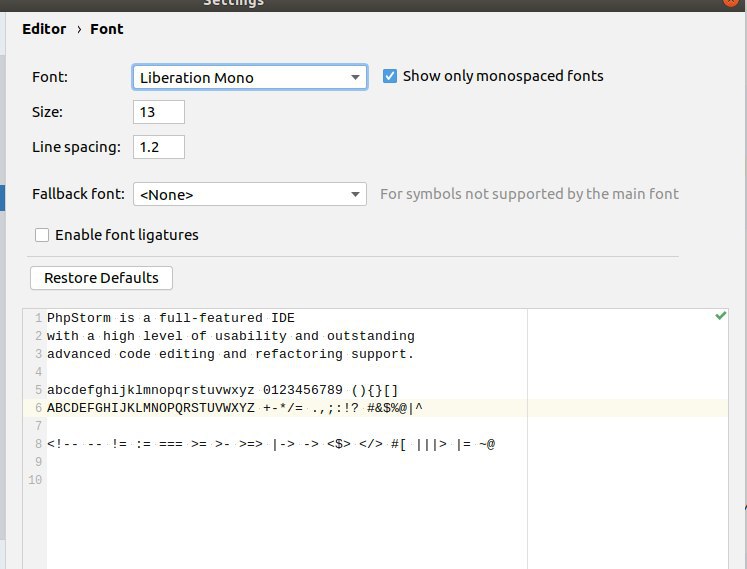
Task: Click into the Line spacing field
Action: 159,147
